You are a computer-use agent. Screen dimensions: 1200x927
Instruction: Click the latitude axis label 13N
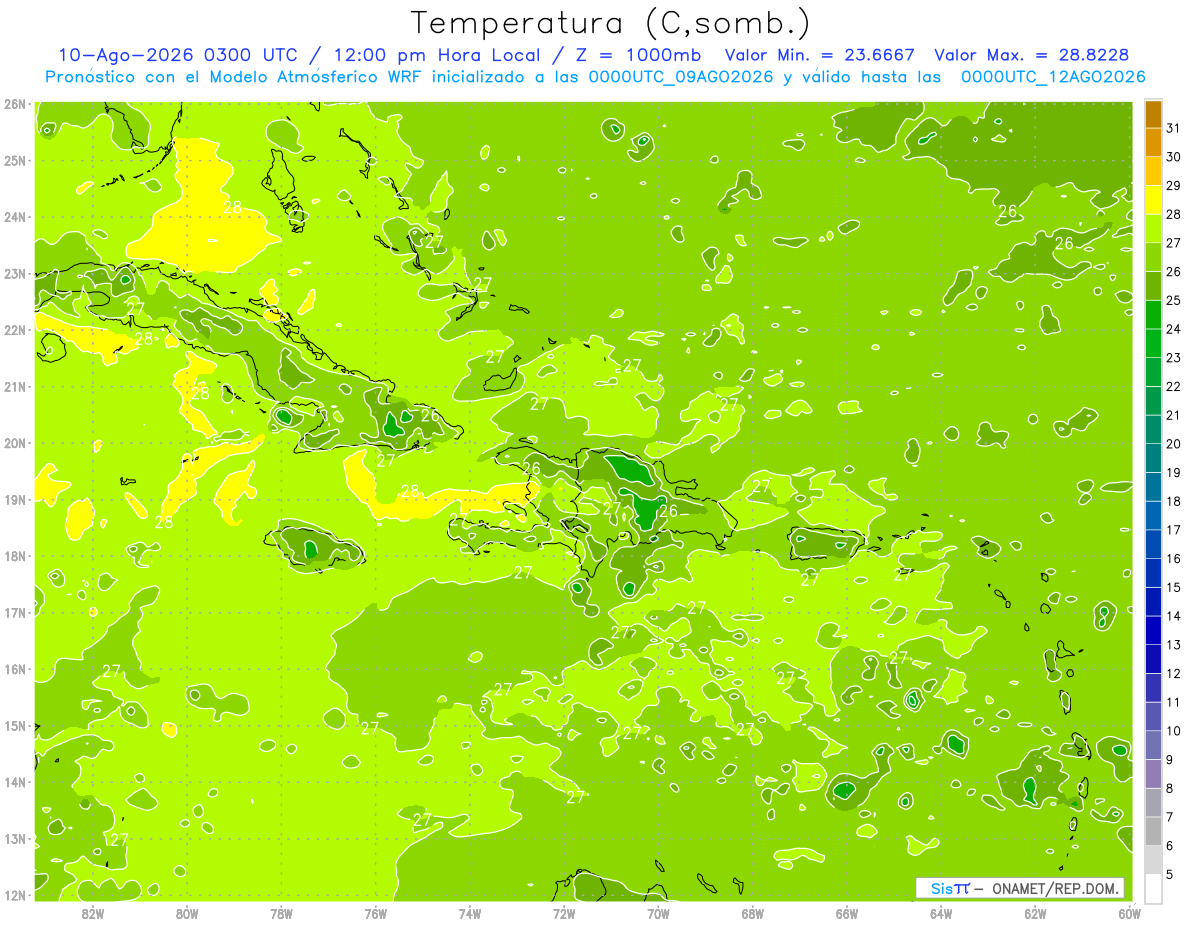[14, 839]
